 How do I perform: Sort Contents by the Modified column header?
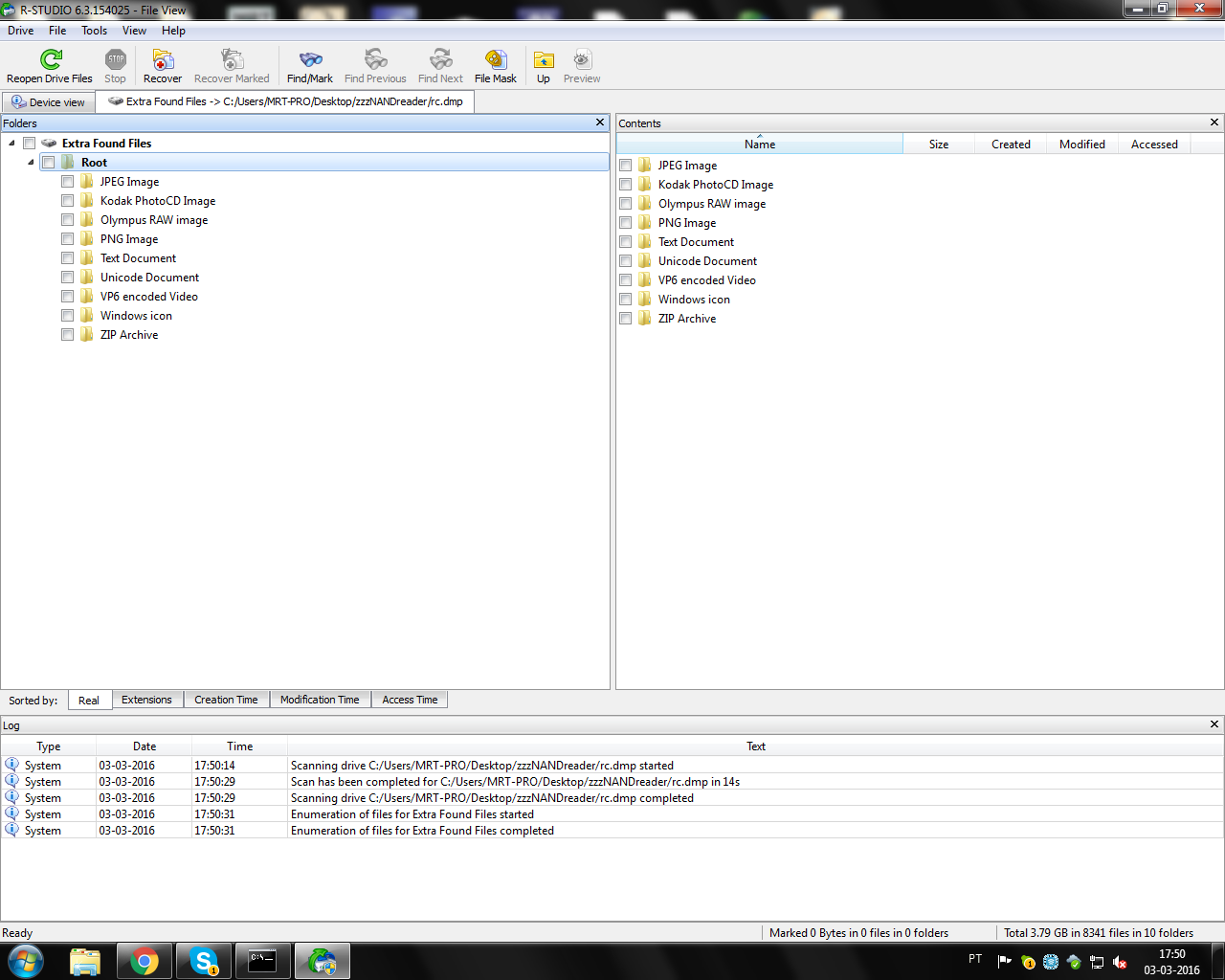pyautogui.click(x=1082, y=144)
